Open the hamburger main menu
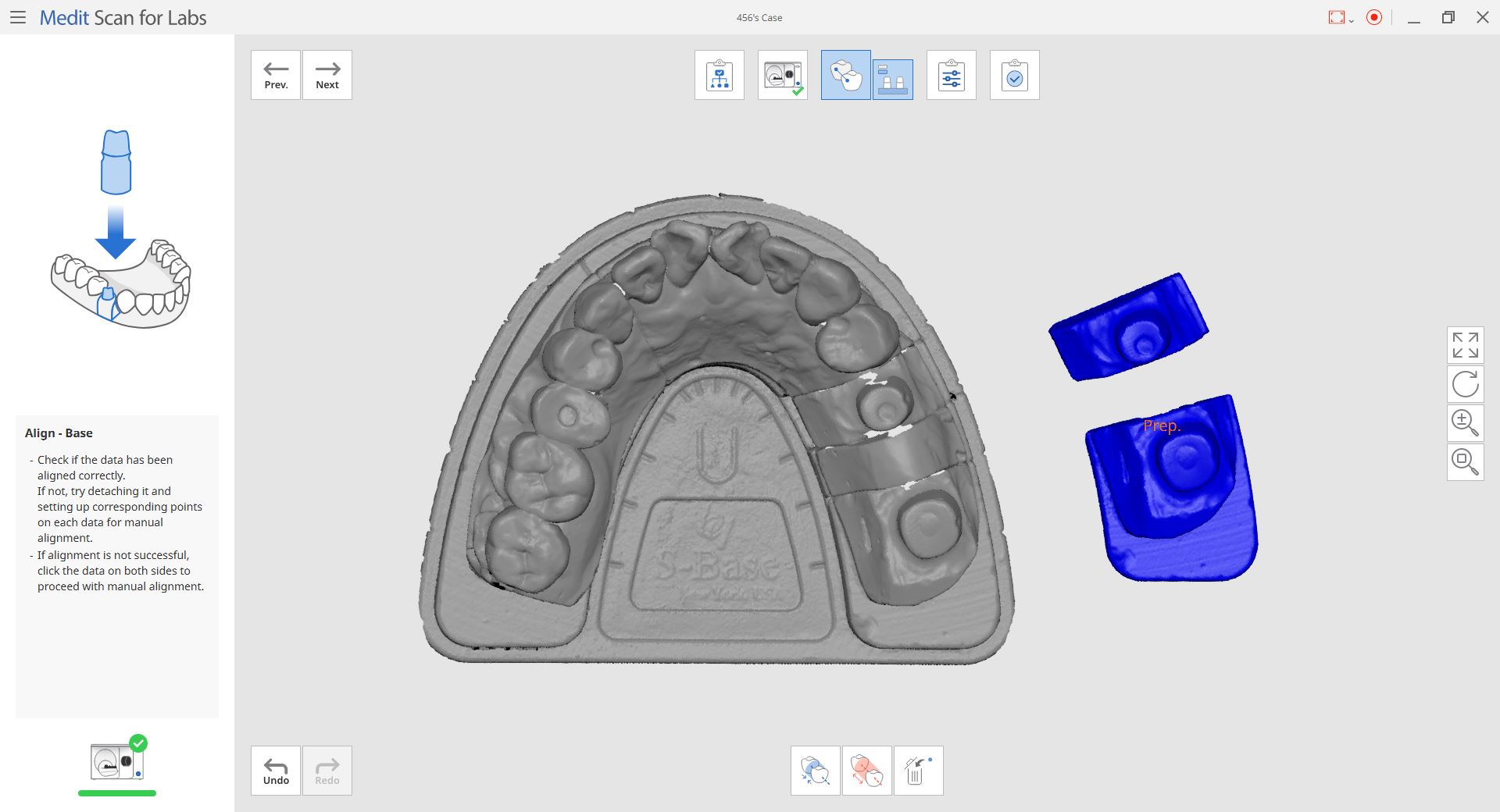The height and width of the screenshot is (812, 1500). 18,17
